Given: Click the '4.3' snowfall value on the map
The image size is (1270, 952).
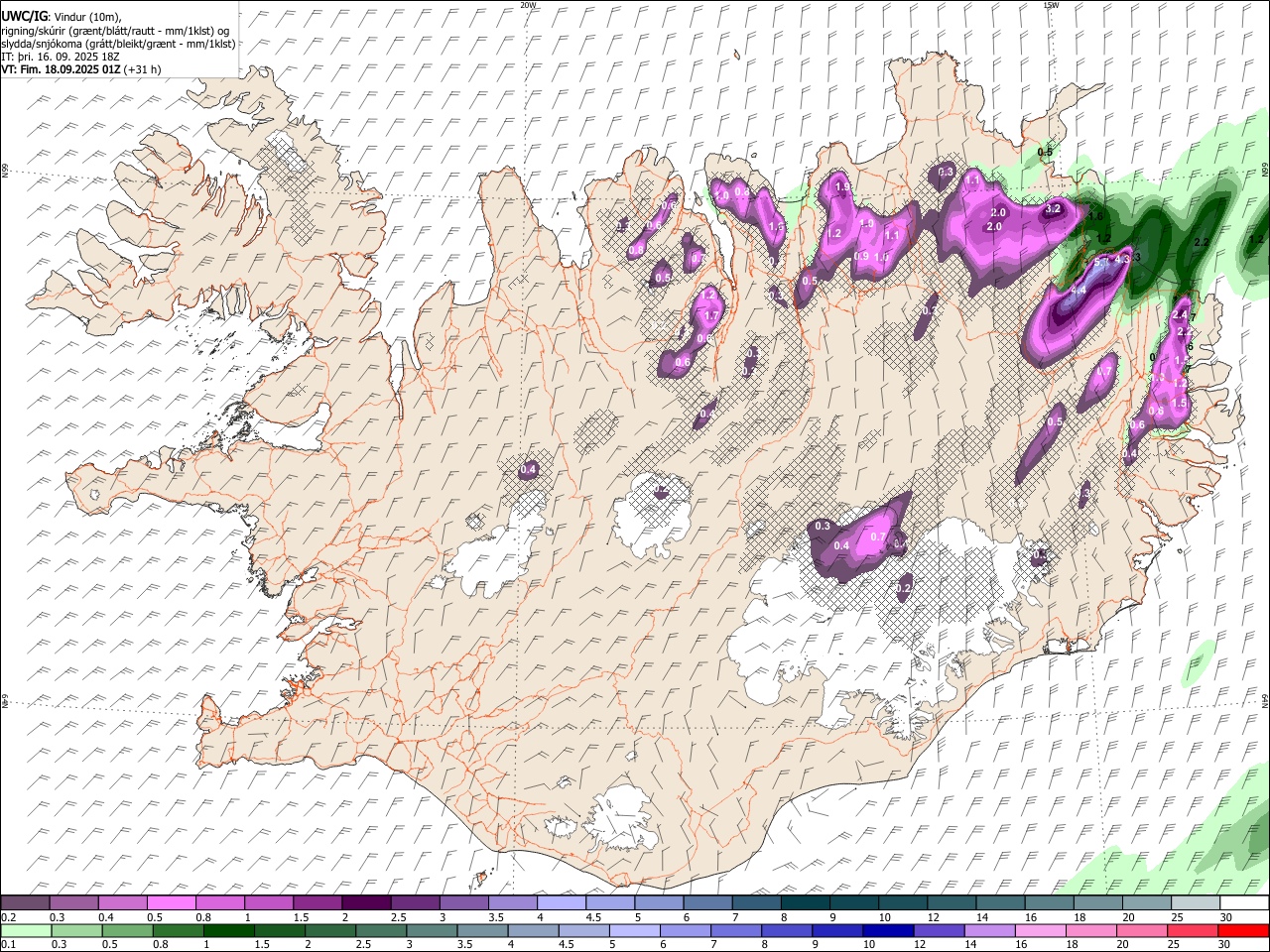Looking at the screenshot, I should pos(1122,259).
